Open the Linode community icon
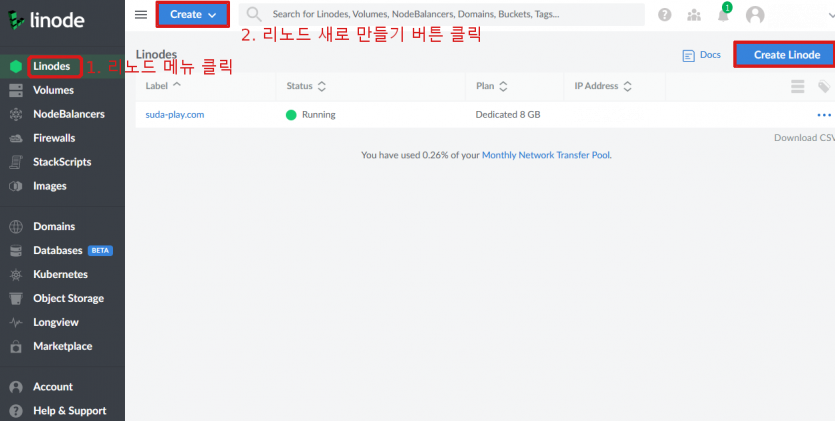835x421 pixels. [694, 15]
